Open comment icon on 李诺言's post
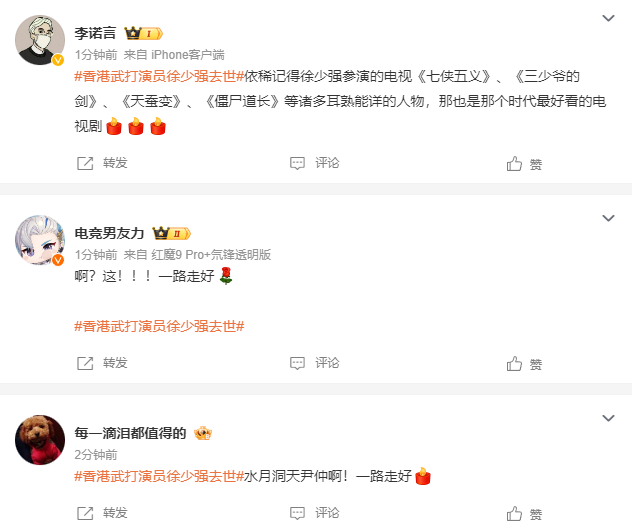This screenshot has width=632, height=530. point(297,163)
